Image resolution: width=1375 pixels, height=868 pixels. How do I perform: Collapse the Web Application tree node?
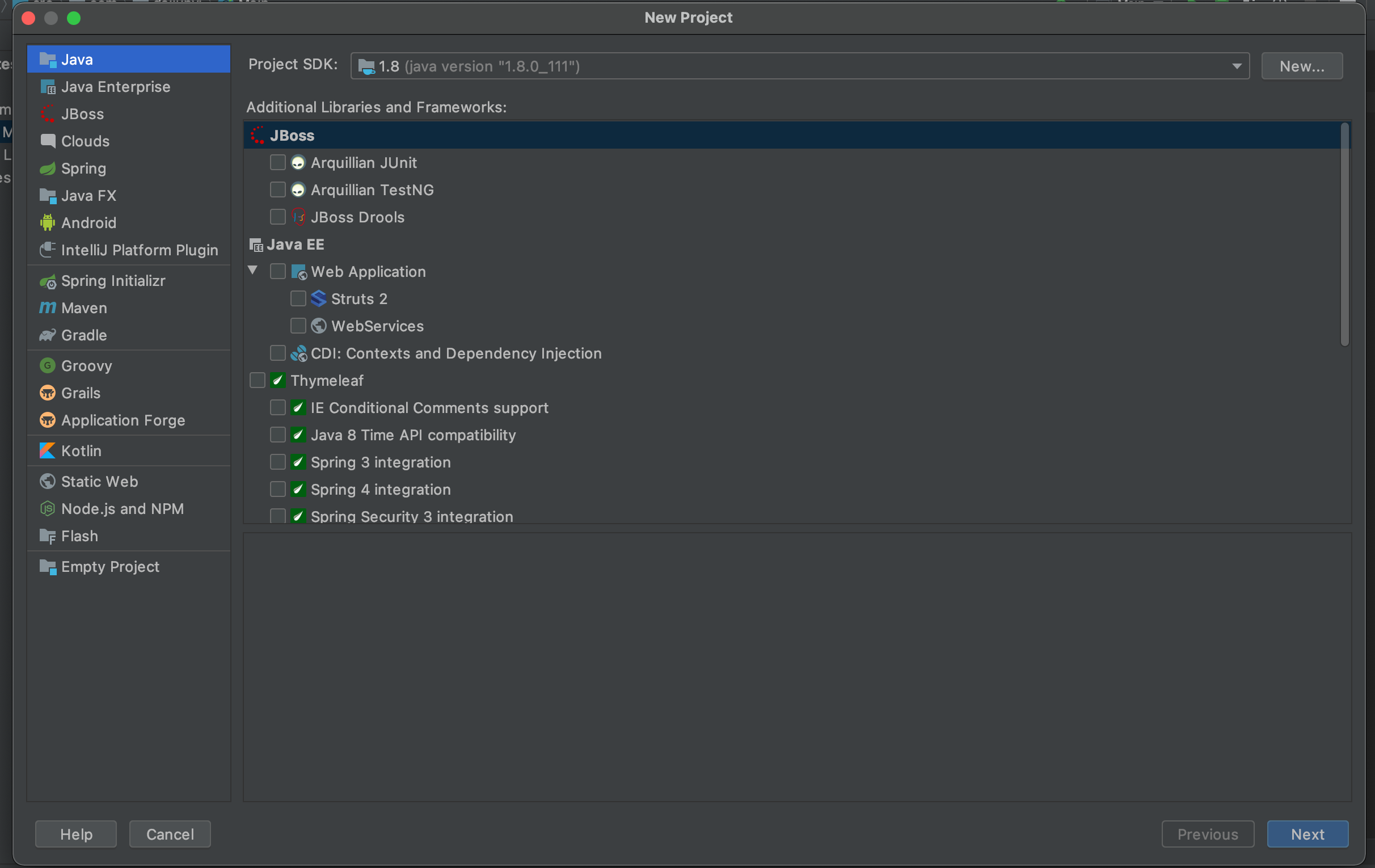[252, 270]
